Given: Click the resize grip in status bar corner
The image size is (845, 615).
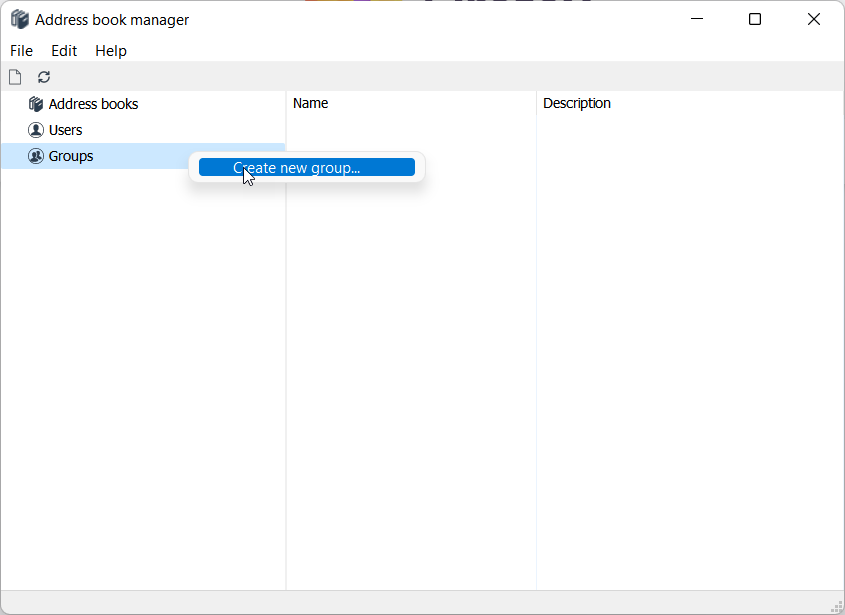Looking at the screenshot, I should coord(837,606).
